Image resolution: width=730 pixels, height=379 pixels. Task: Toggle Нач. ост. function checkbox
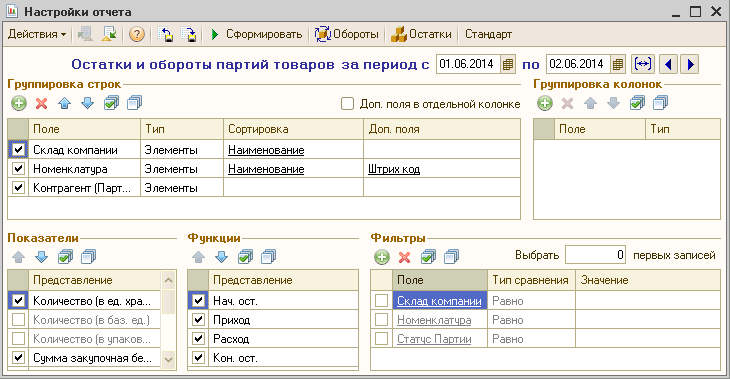[198, 301]
